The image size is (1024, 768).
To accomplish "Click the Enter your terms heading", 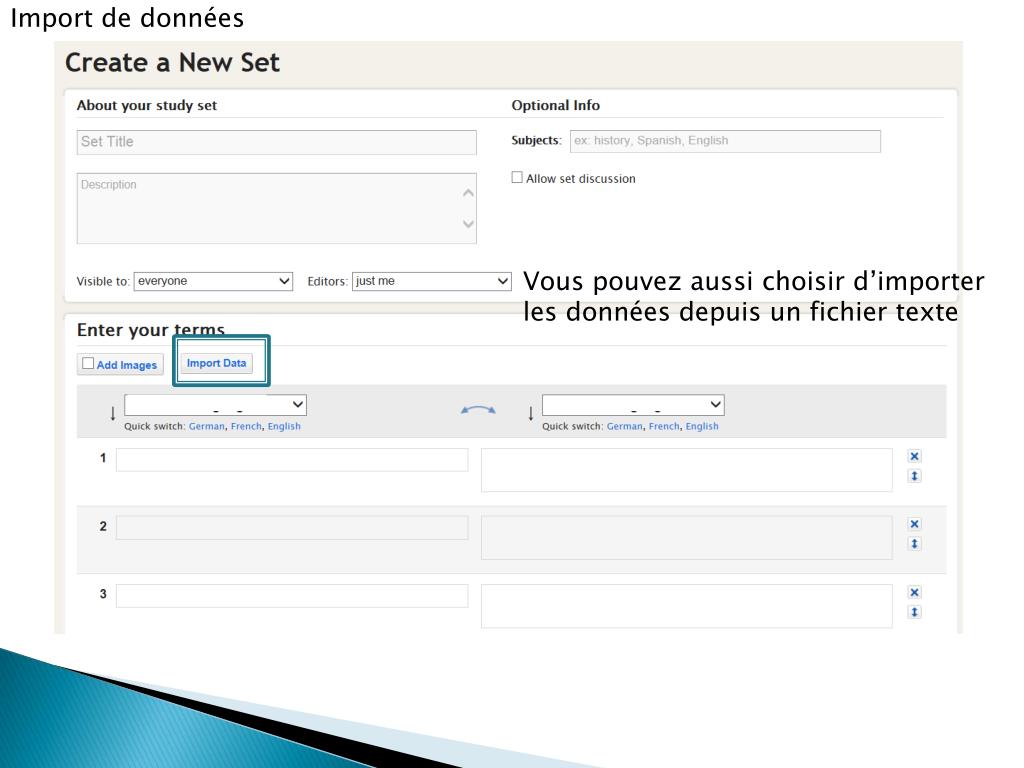I will coord(151,330).
